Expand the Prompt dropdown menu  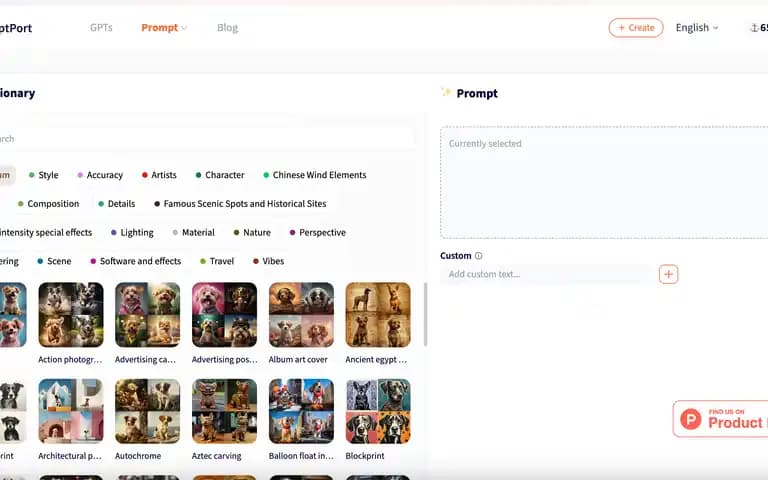coord(164,28)
